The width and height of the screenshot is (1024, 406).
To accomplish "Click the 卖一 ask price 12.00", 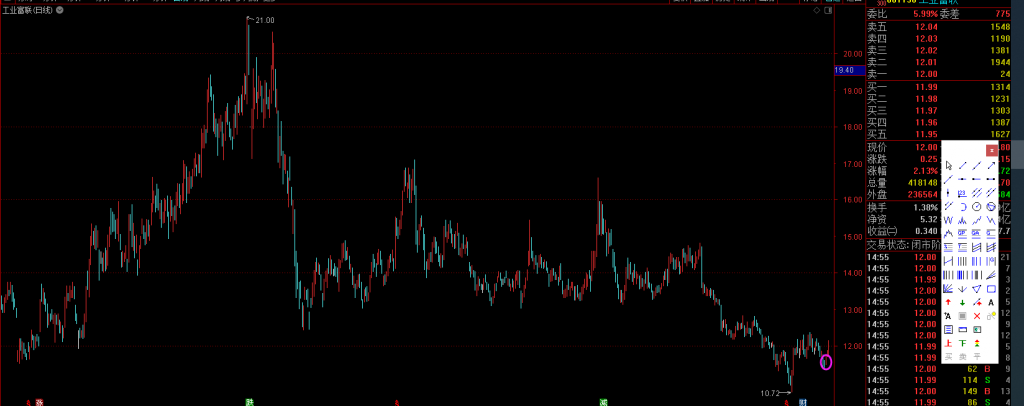I will (x=927, y=74).
